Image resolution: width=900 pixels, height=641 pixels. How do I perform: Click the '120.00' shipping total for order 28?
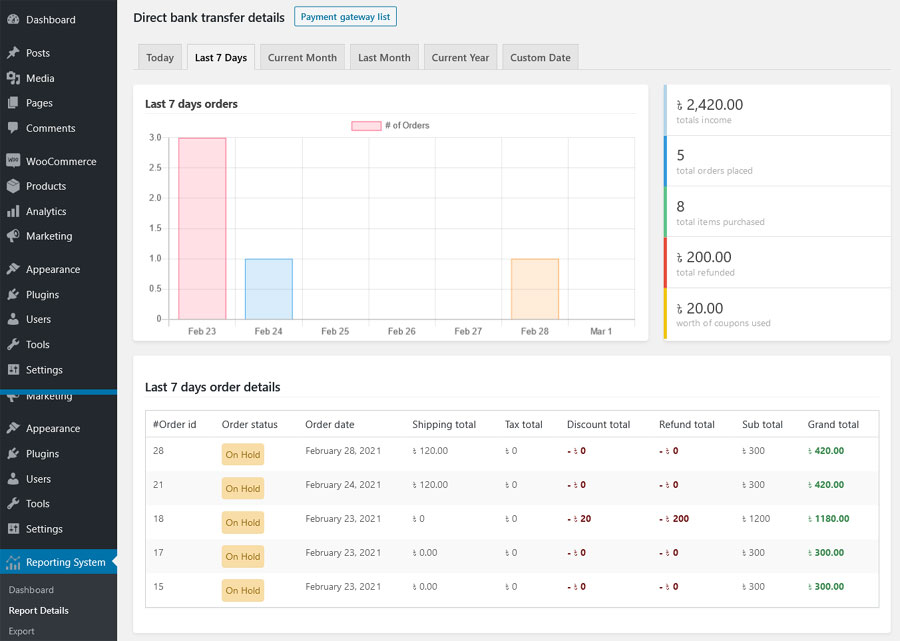click(430, 451)
